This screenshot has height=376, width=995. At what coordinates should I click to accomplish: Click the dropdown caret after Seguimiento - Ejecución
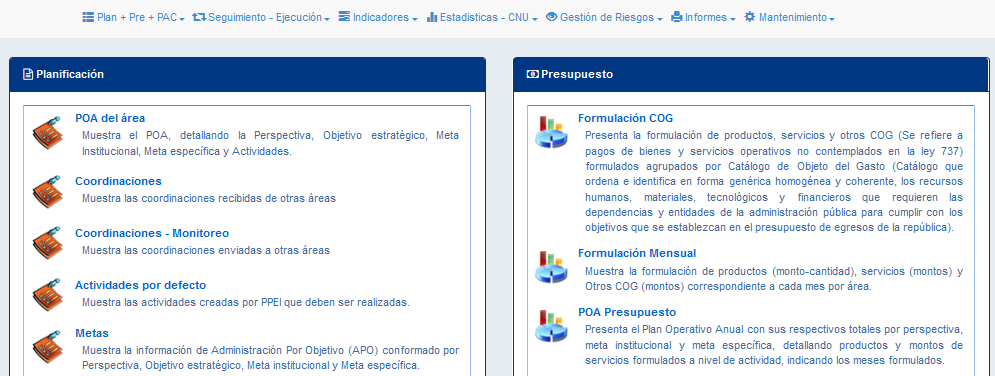[327, 20]
